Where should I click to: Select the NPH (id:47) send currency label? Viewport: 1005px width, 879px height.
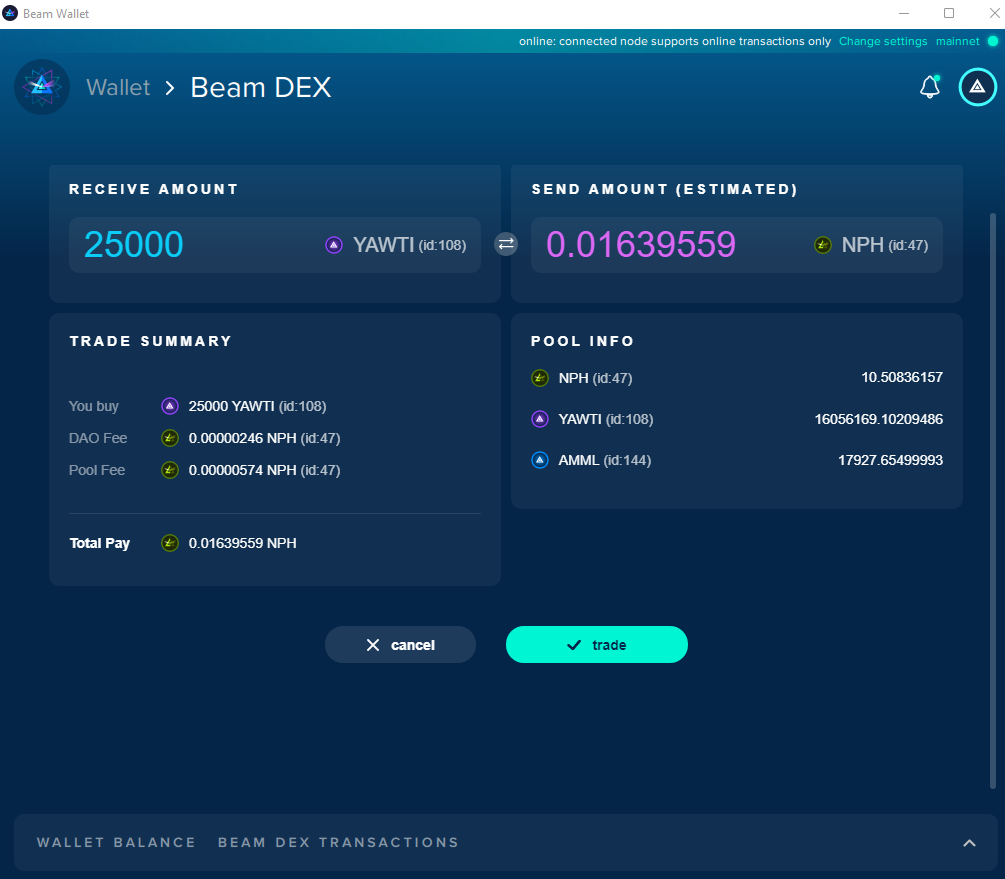(x=885, y=245)
